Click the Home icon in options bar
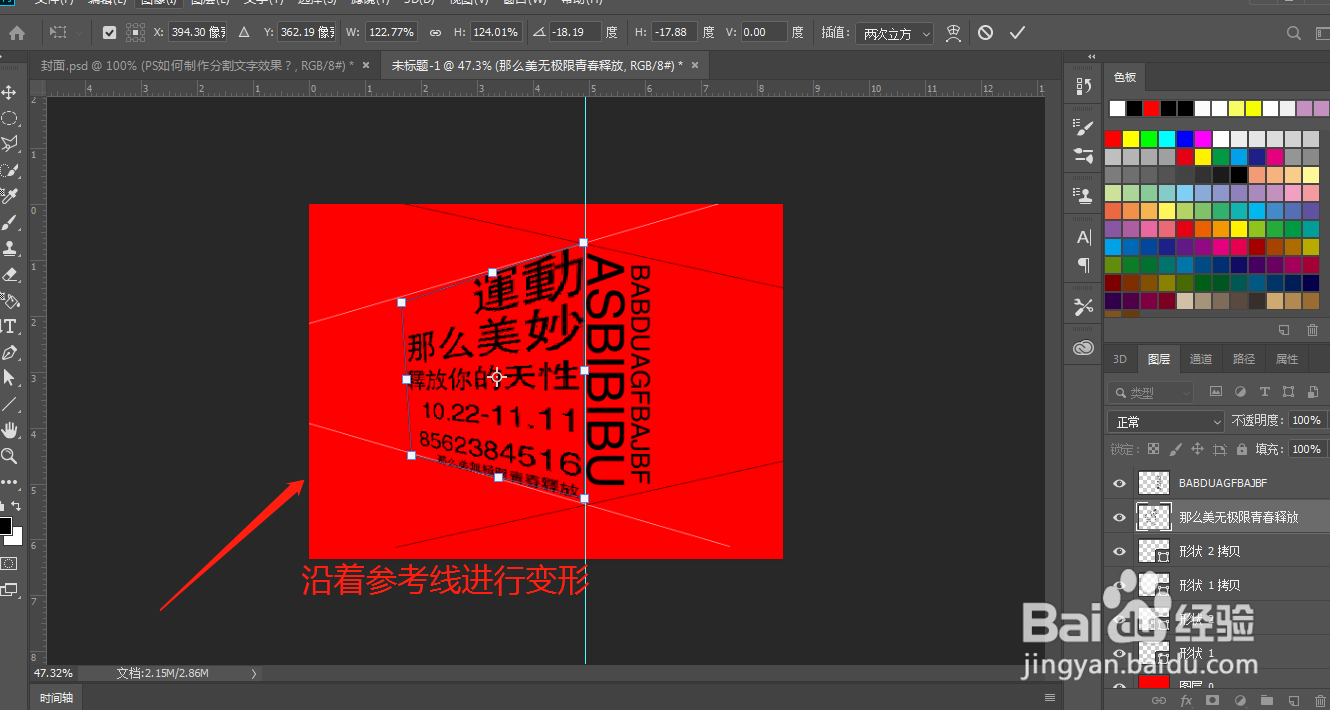This screenshot has height=710, width=1330. click(x=17, y=33)
